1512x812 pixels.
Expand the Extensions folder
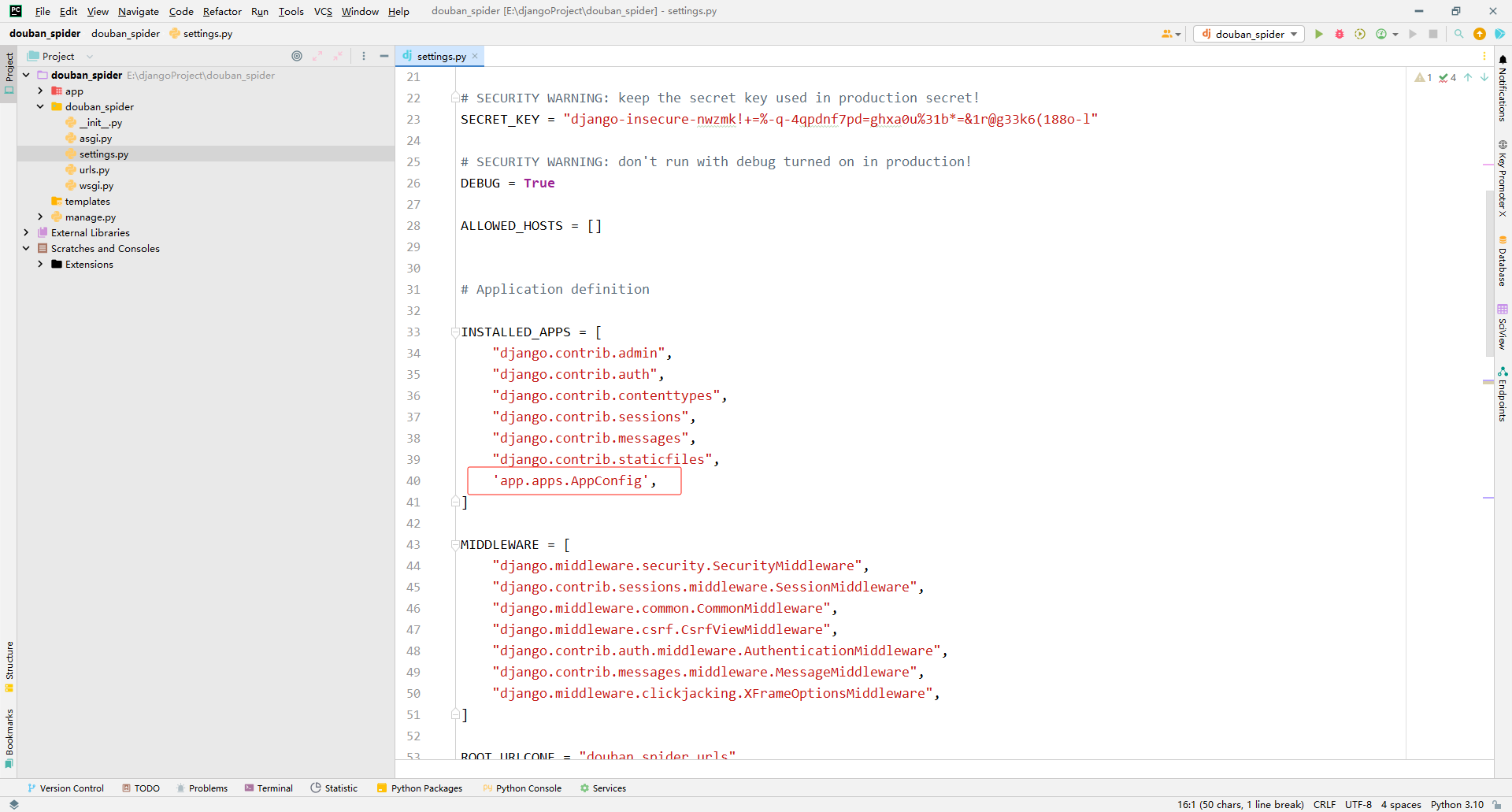pos(40,264)
